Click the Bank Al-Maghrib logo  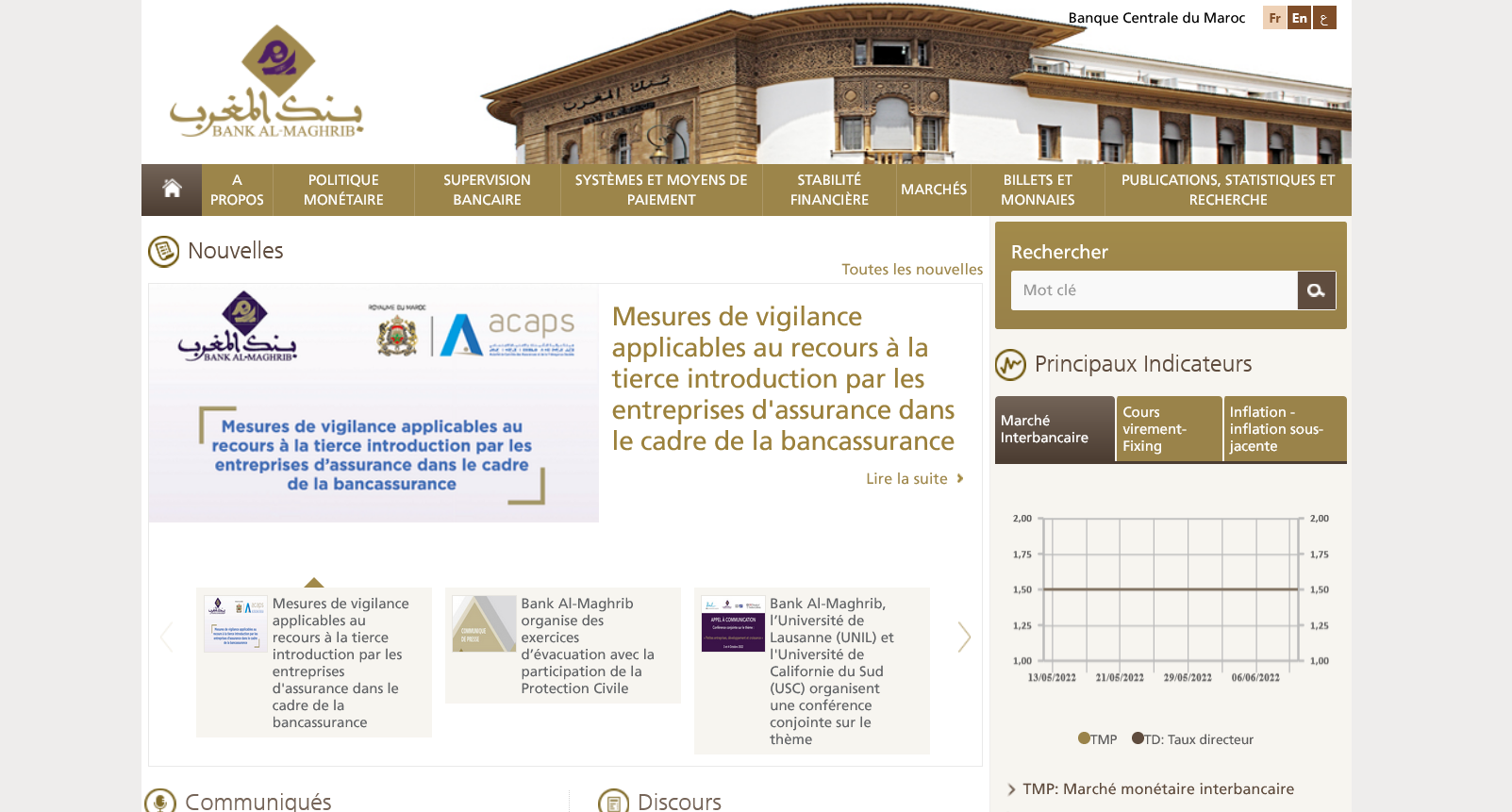click(267, 83)
